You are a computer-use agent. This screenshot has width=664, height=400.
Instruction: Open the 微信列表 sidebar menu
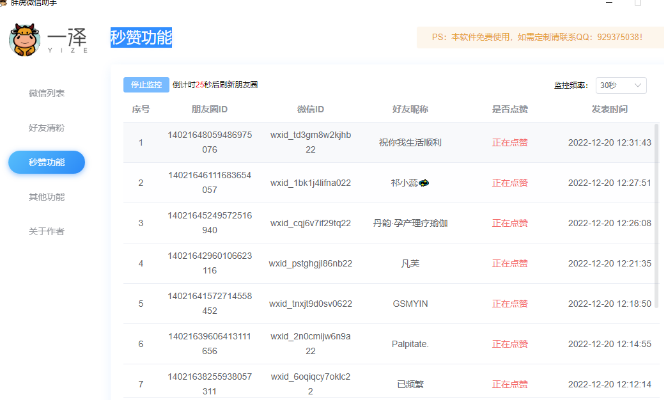pyautogui.click(x=47, y=93)
